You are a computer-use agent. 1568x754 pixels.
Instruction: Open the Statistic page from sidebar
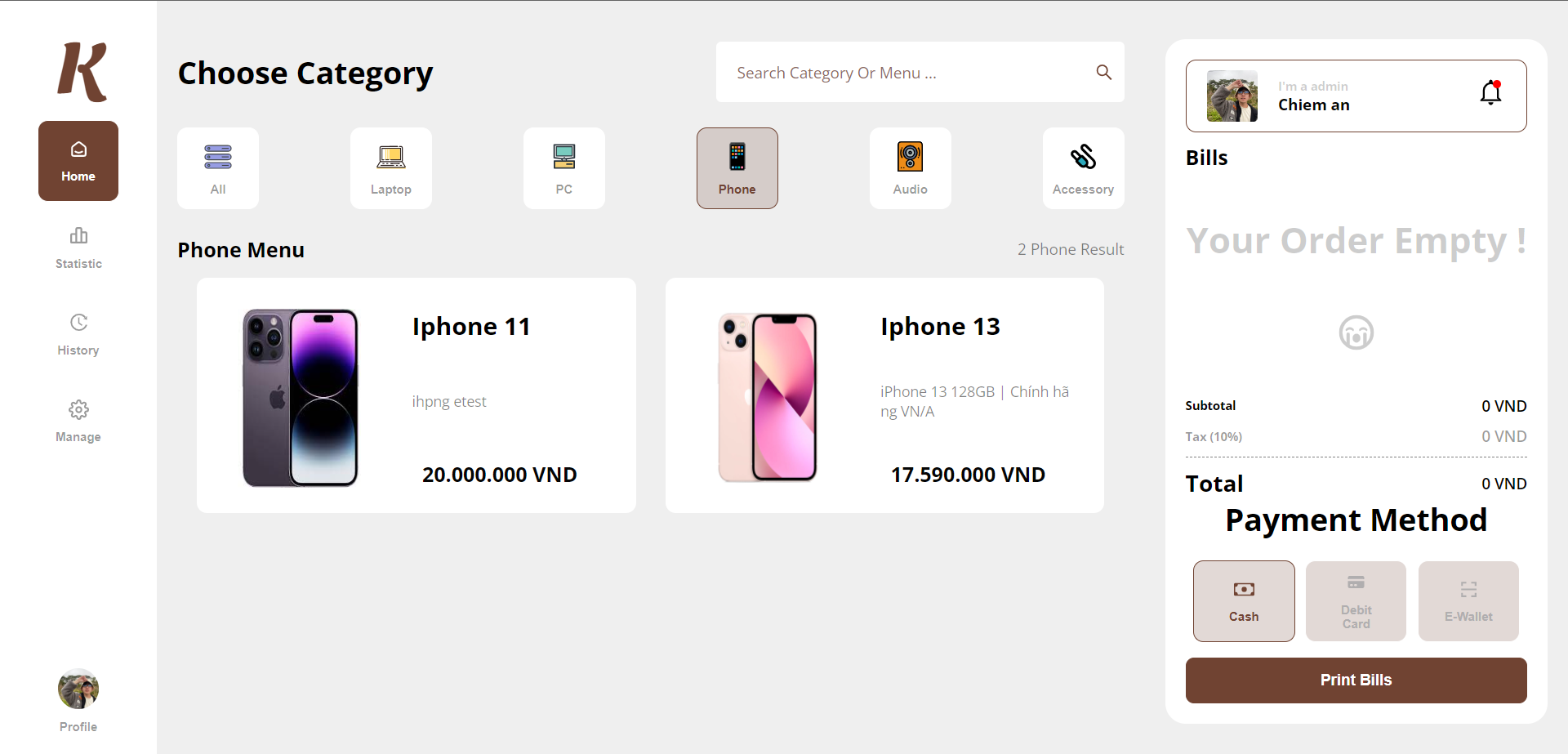[x=78, y=248]
